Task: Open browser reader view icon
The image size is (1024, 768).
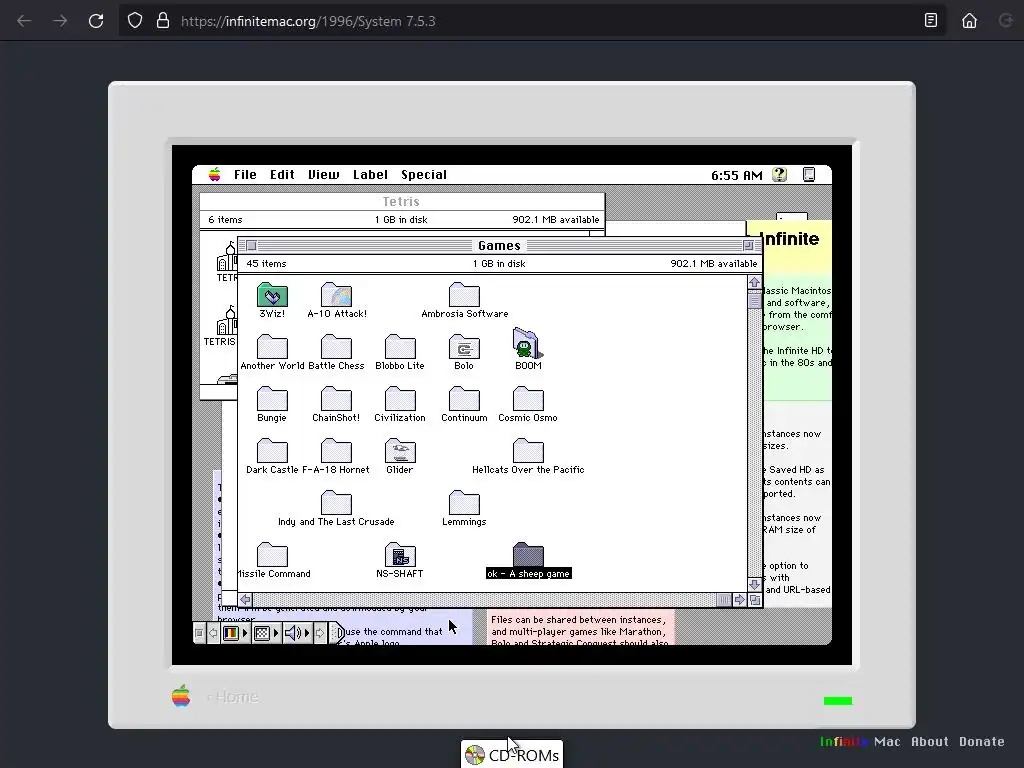Action: pos(931,21)
